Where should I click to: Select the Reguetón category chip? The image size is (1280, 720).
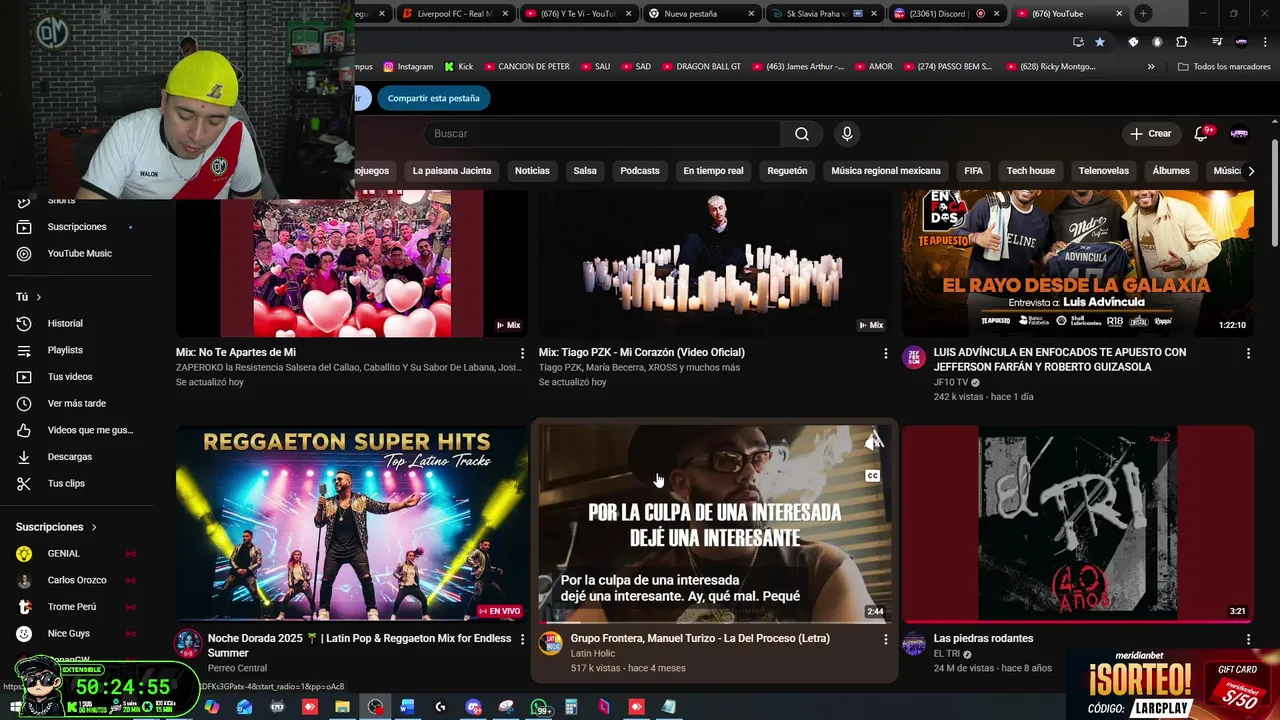coord(787,171)
